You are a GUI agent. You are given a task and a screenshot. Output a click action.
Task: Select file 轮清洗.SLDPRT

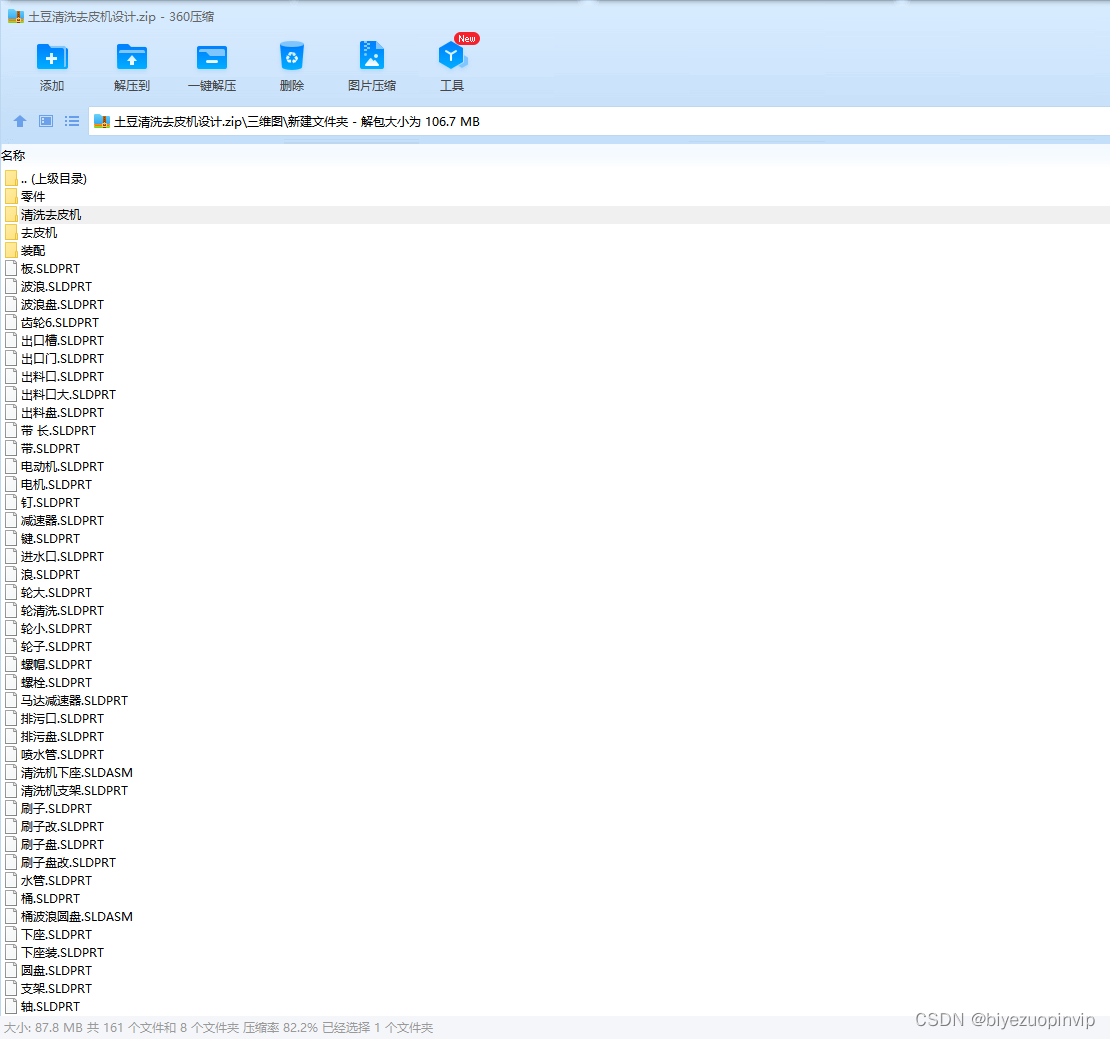click(x=62, y=611)
